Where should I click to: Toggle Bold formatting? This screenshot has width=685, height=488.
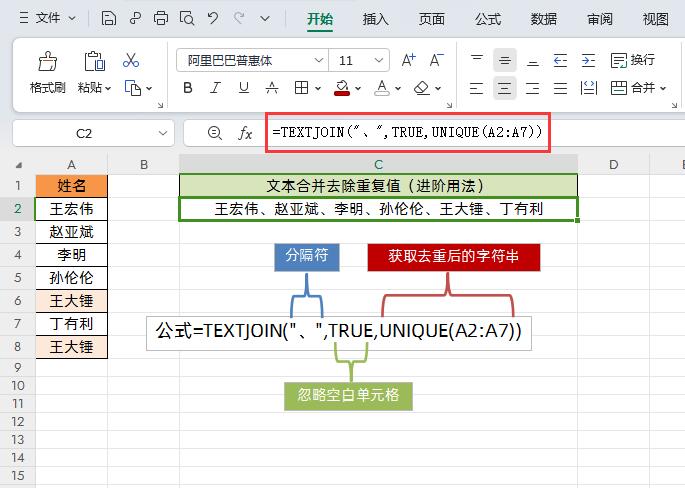pos(188,88)
